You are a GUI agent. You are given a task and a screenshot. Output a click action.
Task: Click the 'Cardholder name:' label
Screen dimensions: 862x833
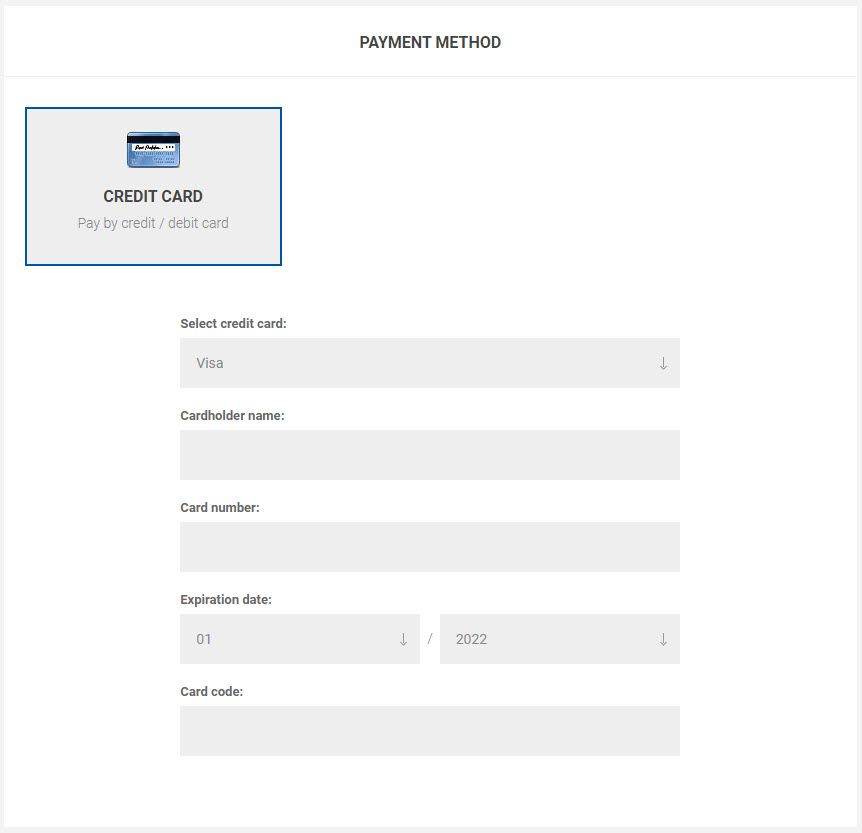[232, 416]
